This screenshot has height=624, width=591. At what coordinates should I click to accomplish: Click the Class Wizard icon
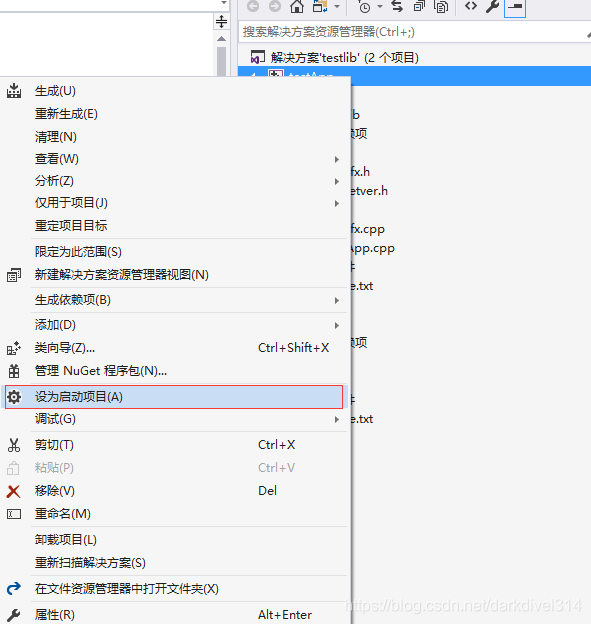pyautogui.click(x=14, y=348)
